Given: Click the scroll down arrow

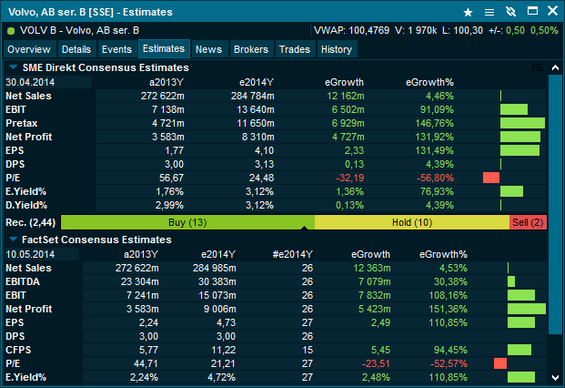Looking at the screenshot, I should click(x=555, y=378).
